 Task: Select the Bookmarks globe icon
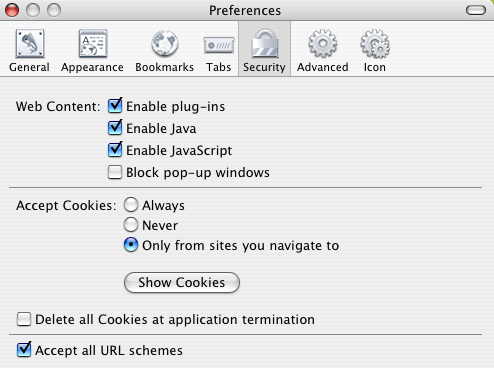pos(165,44)
